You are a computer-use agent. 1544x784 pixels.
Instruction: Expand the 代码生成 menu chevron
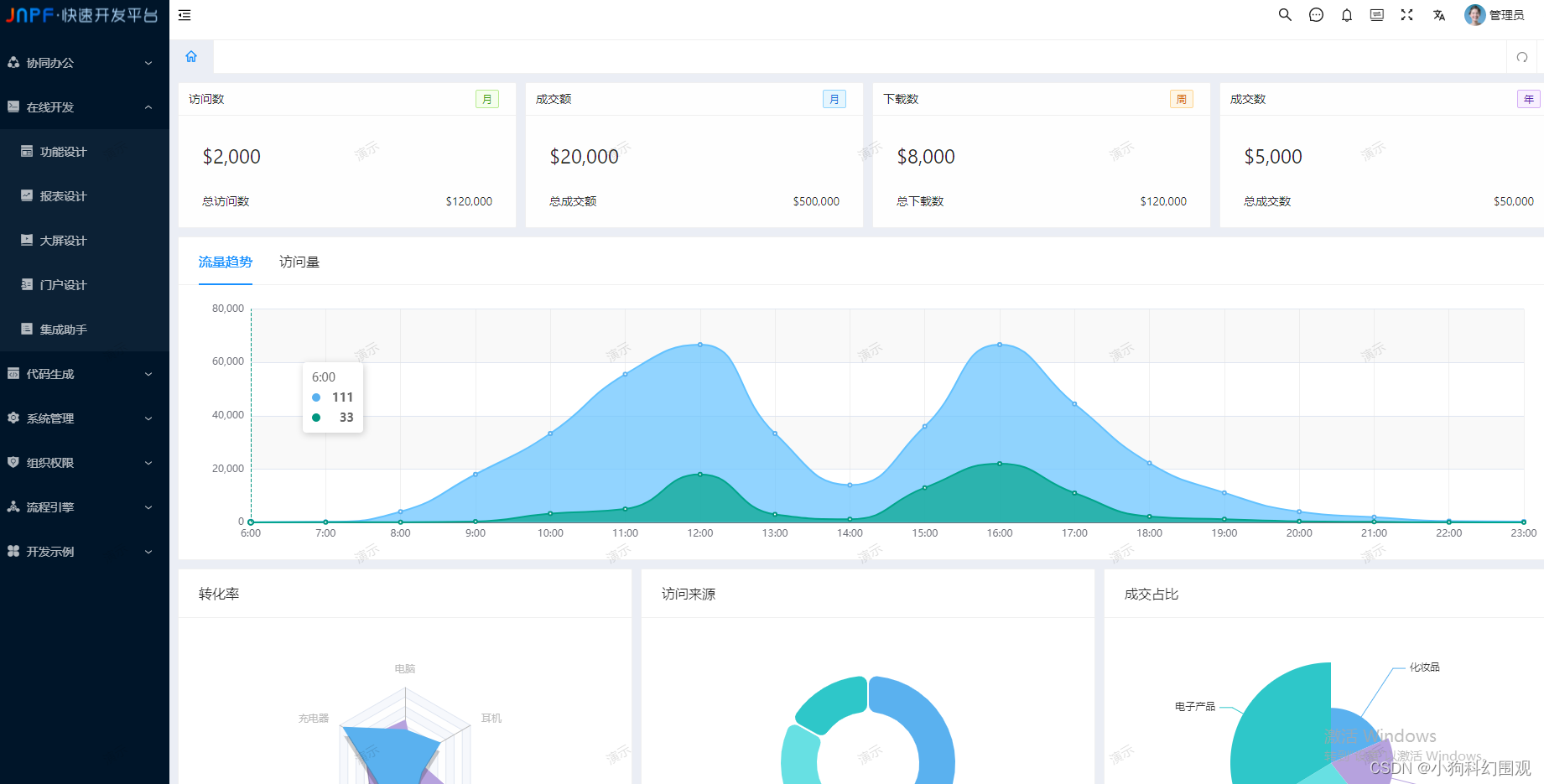point(148,374)
